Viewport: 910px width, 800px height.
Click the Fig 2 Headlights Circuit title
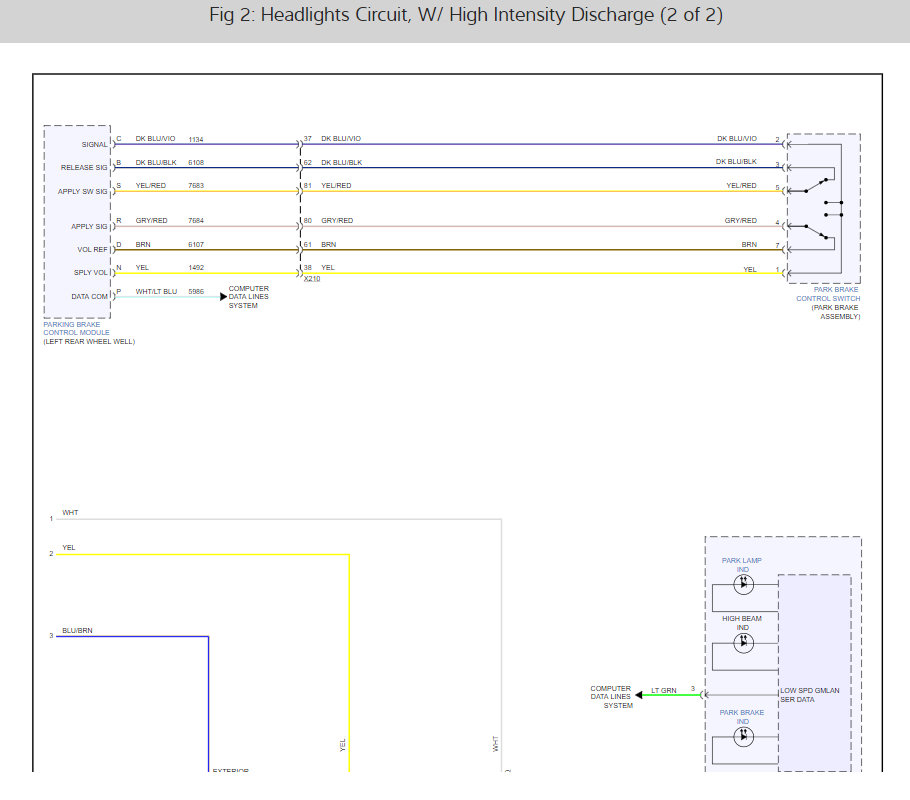[x=454, y=16]
